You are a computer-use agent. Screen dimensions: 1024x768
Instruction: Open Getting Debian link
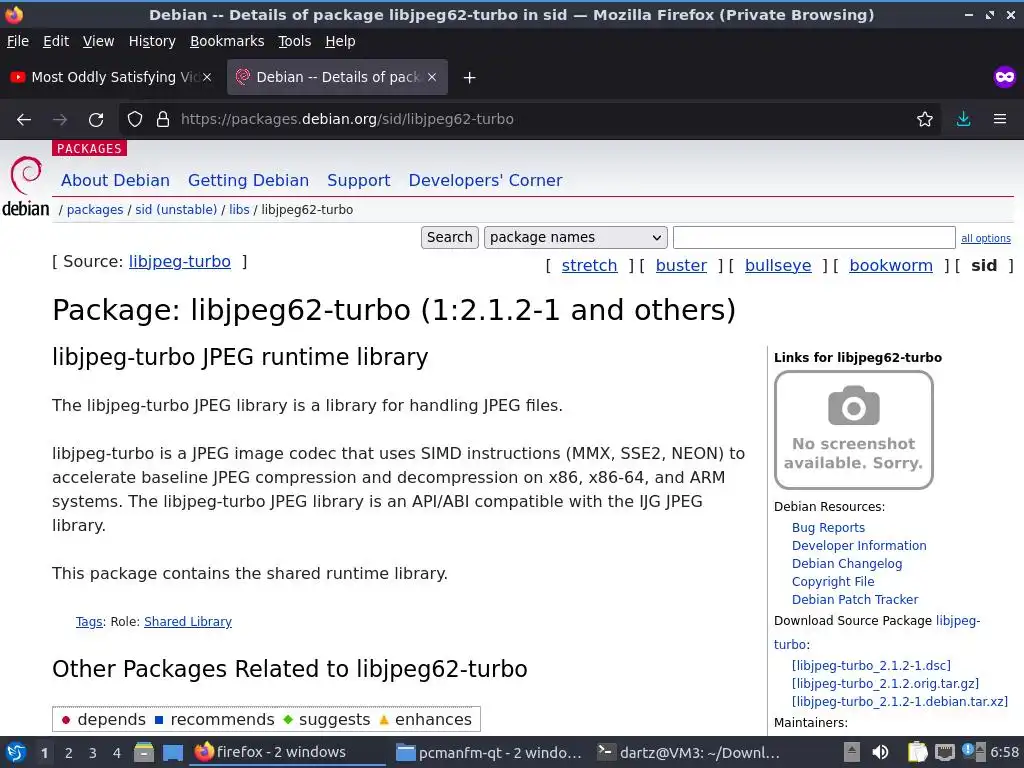coord(248,180)
